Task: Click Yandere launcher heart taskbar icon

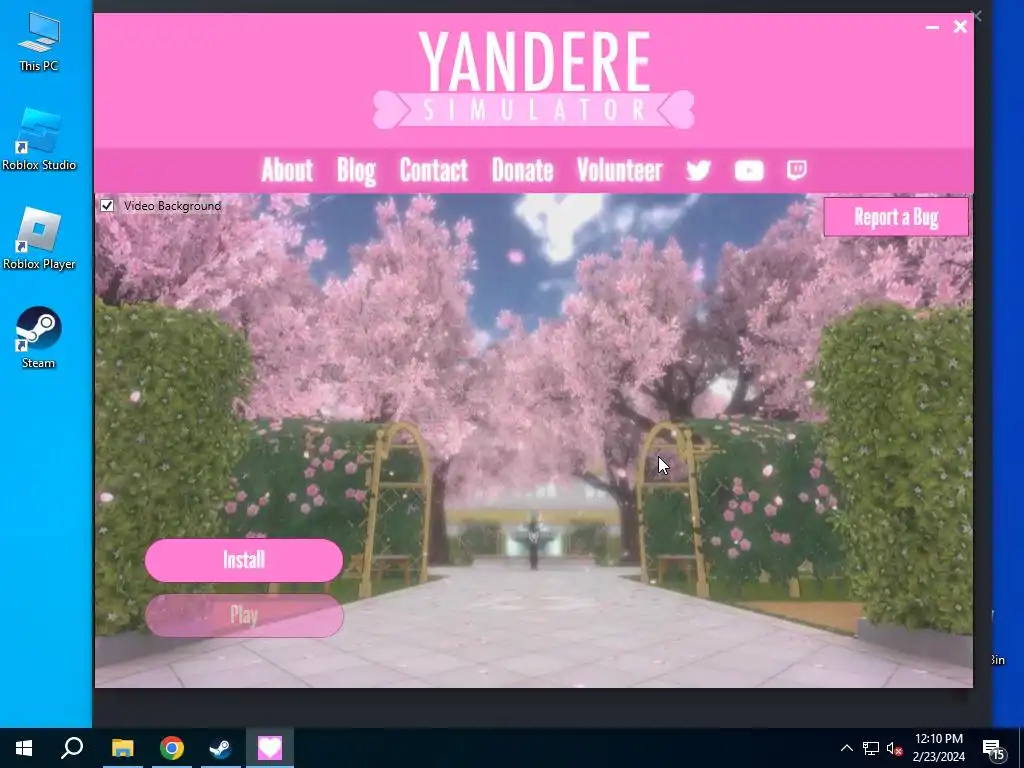Action: pos(270,748)
